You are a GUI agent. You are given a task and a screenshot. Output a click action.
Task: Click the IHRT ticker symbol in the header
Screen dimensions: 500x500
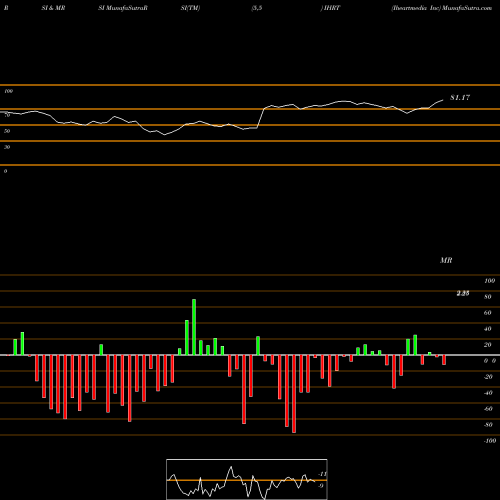tap(331, 8)
